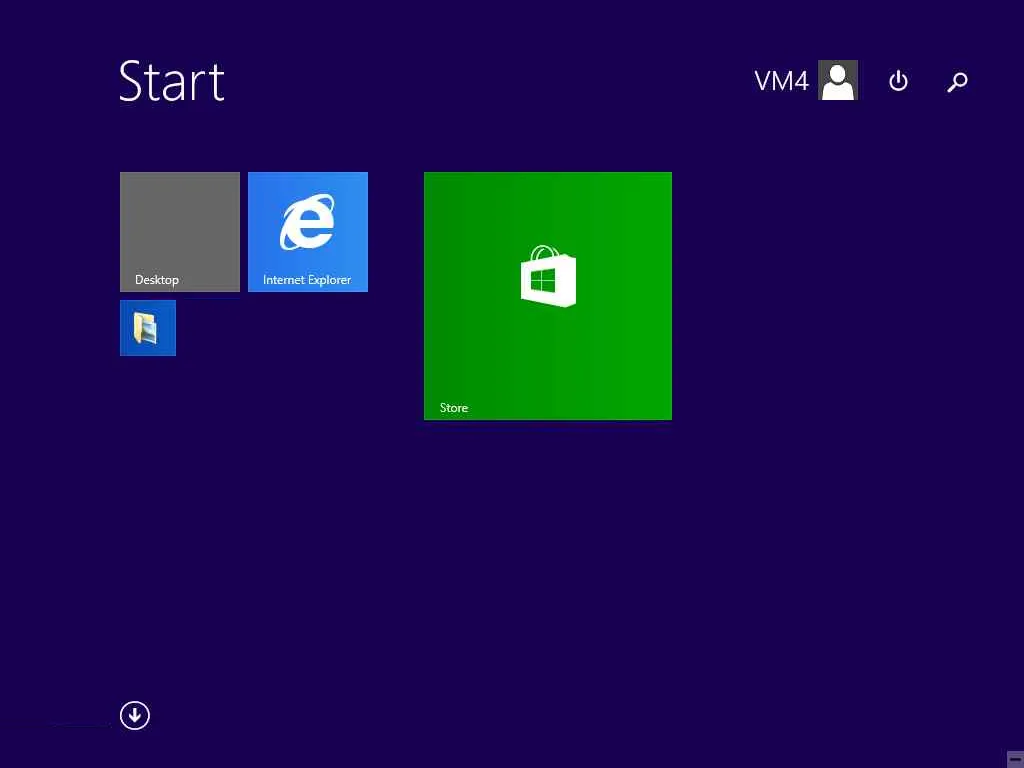Image resolution: width=1024 pixels, height=768 pixels.
Task: Open search with the magnifier icon
Action: (x=957, y=82)
